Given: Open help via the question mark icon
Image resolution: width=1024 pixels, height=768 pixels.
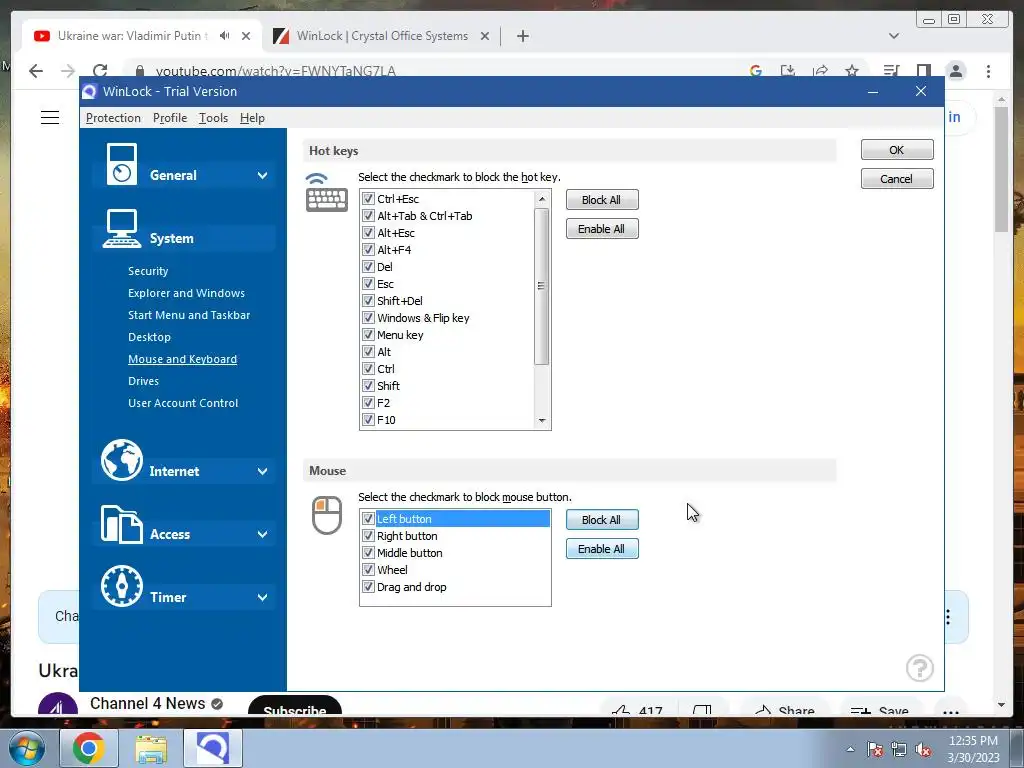Looking at the screenshot, I should (x=920, y=668).
